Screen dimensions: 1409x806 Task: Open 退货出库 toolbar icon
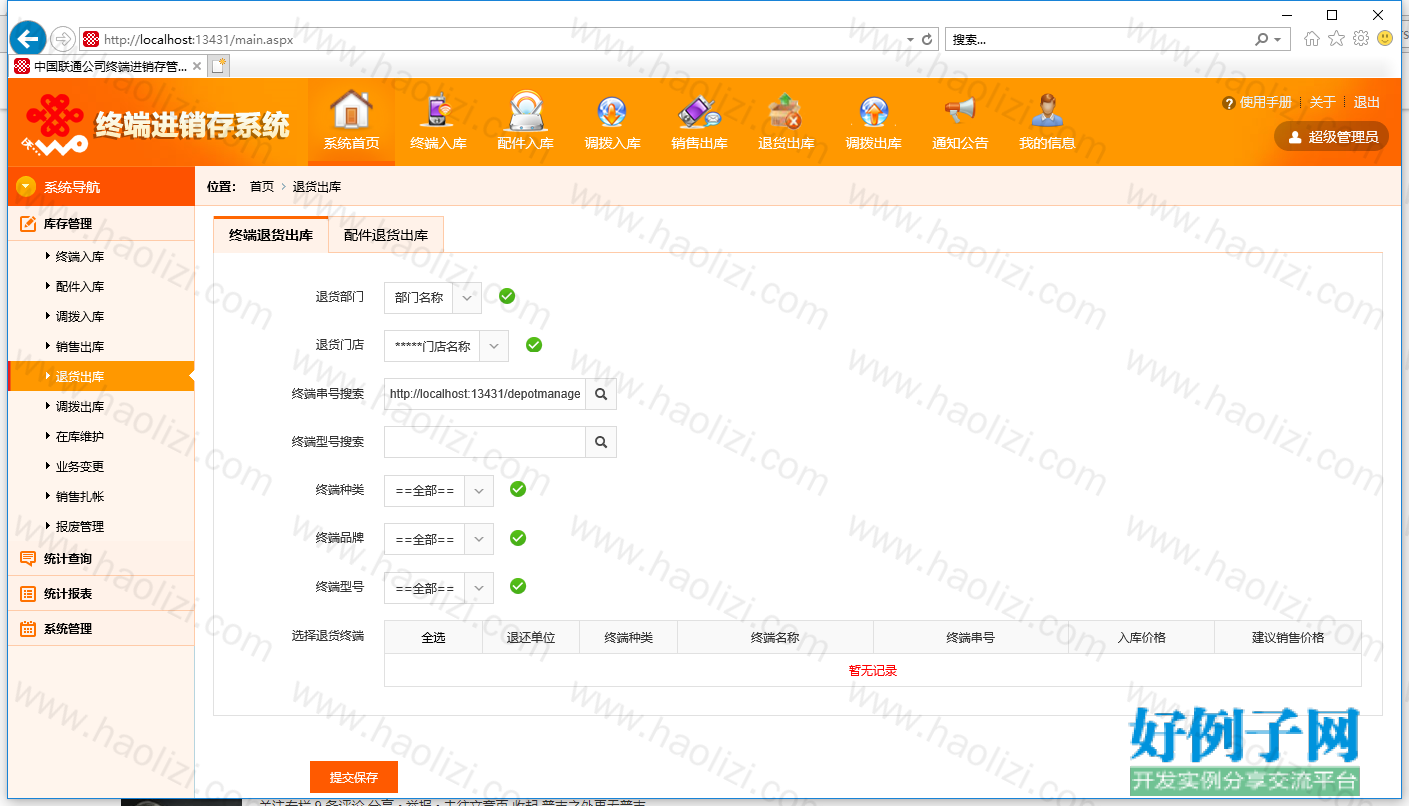pos(786,121)
